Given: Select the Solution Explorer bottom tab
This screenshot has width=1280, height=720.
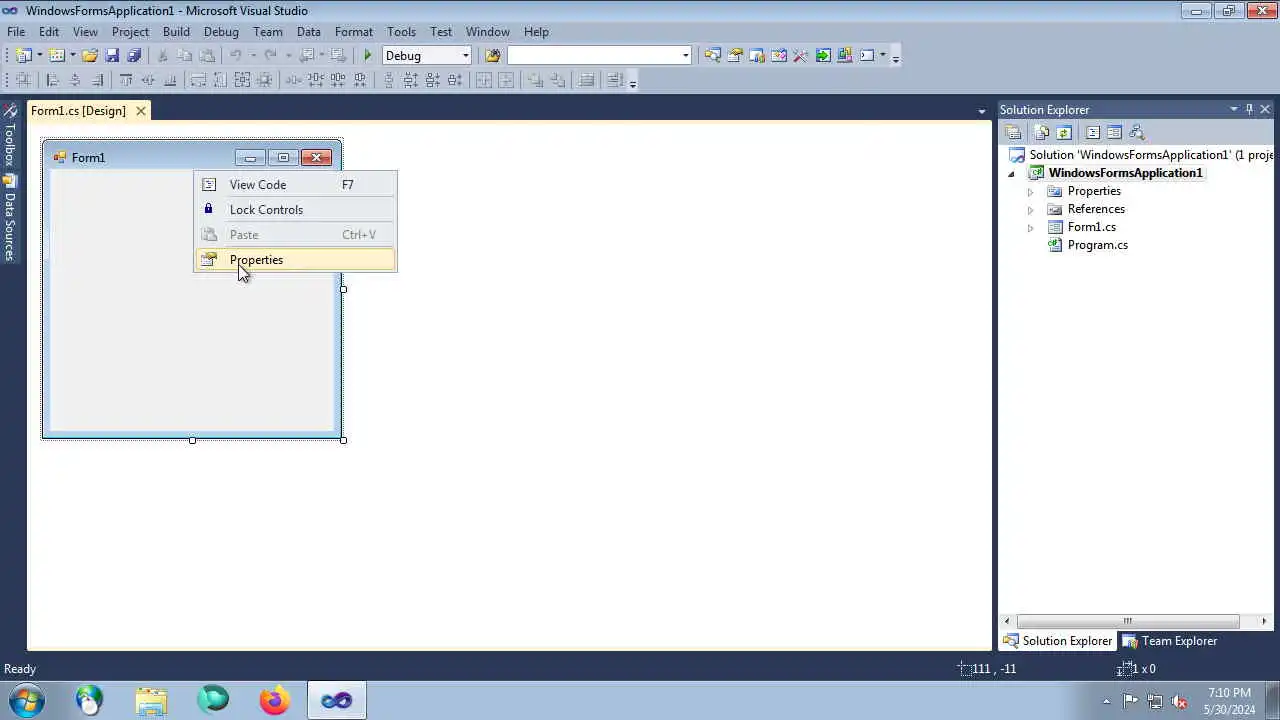Looking at the screenshot, I should (x=1057, y=641).
